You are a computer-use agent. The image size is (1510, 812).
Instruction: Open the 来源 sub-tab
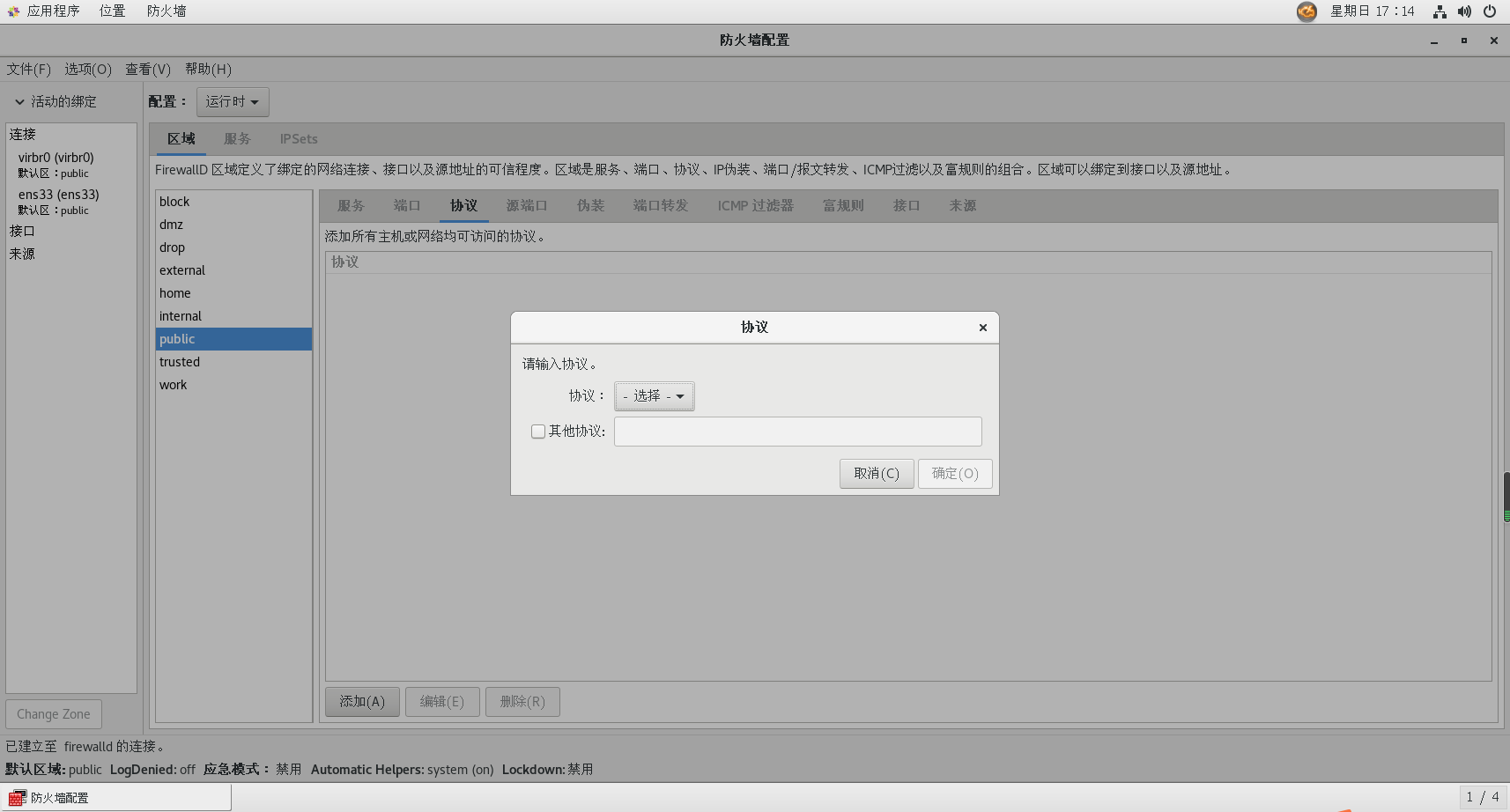coord(963,206)
